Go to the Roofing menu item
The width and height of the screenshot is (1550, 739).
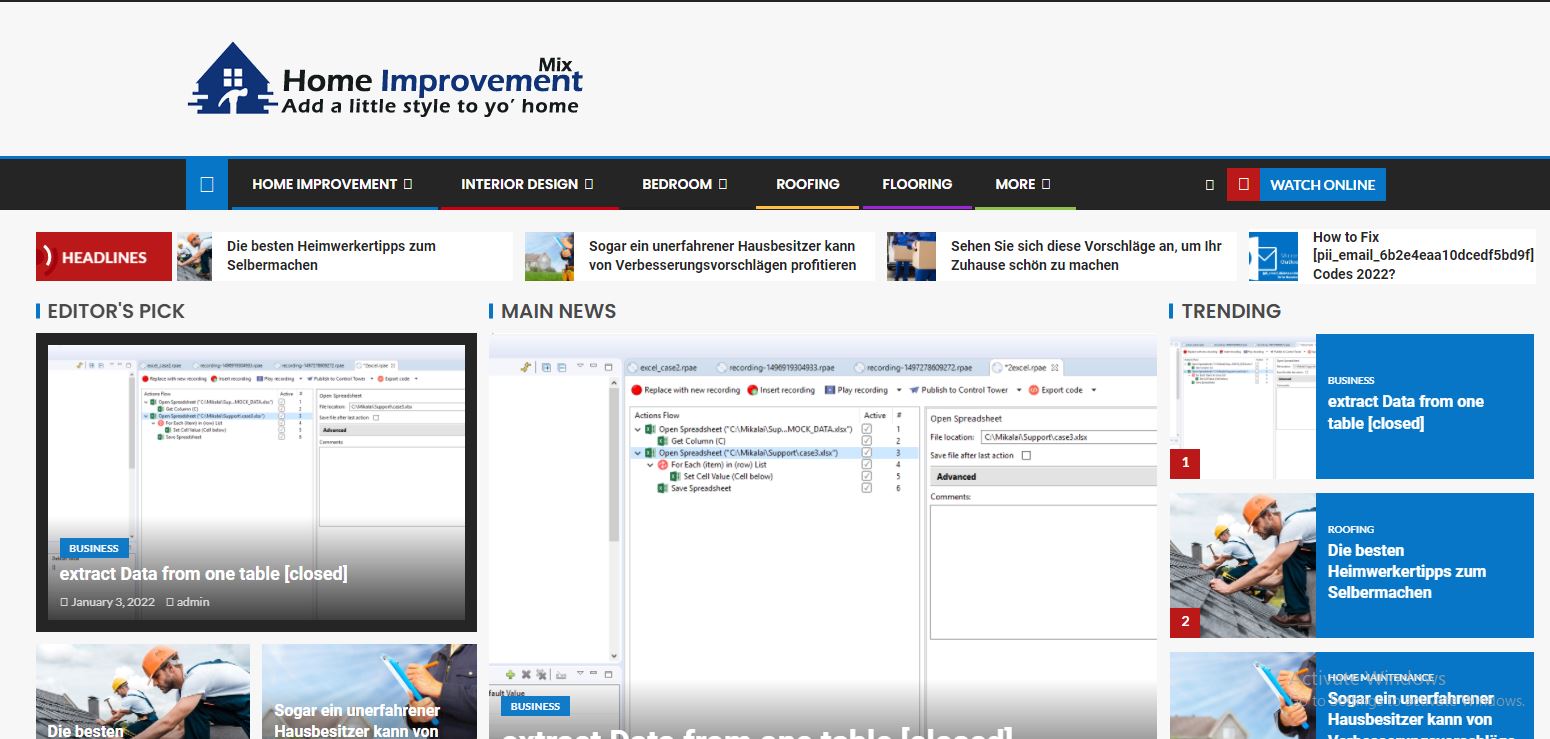(x=808, y=184)
